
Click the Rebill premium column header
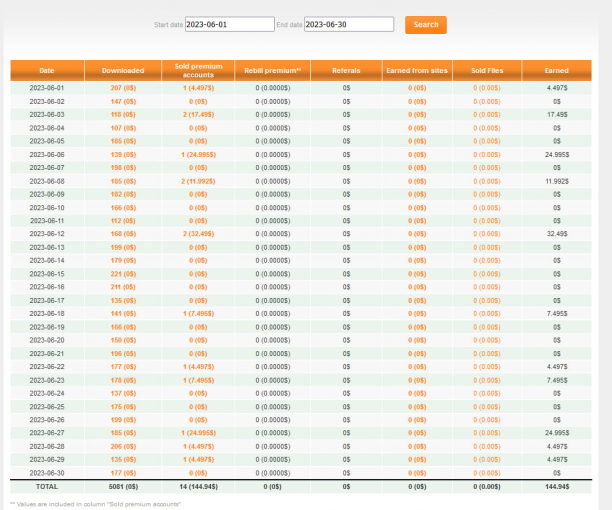(x=272, y=71)
